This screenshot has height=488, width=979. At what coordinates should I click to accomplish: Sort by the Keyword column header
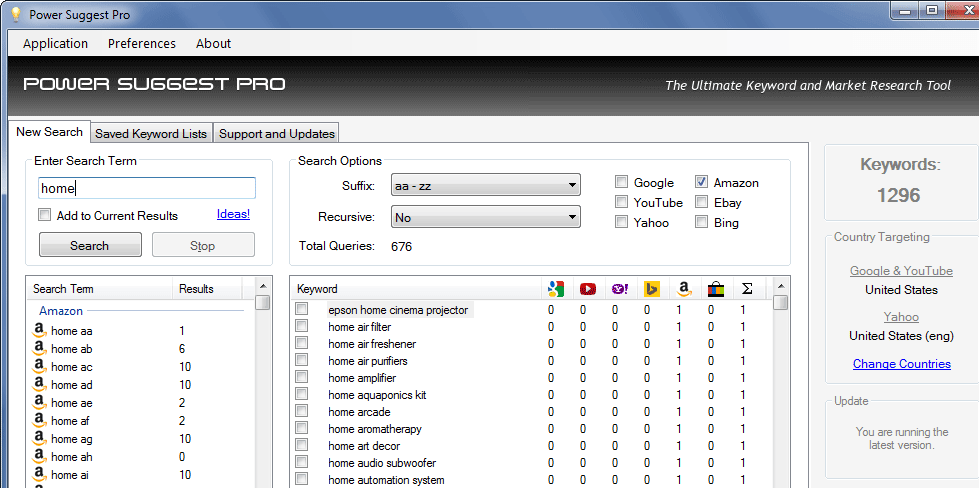click(417, 289)
